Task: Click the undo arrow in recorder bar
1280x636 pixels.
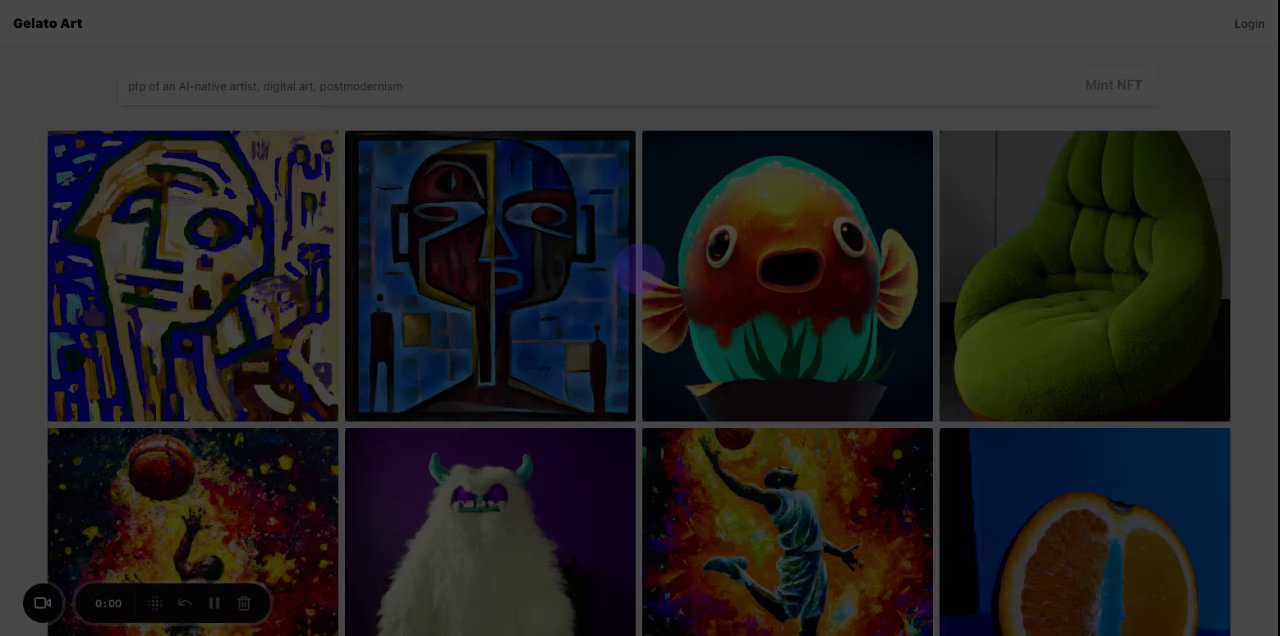Action: [x=185, y=603]
